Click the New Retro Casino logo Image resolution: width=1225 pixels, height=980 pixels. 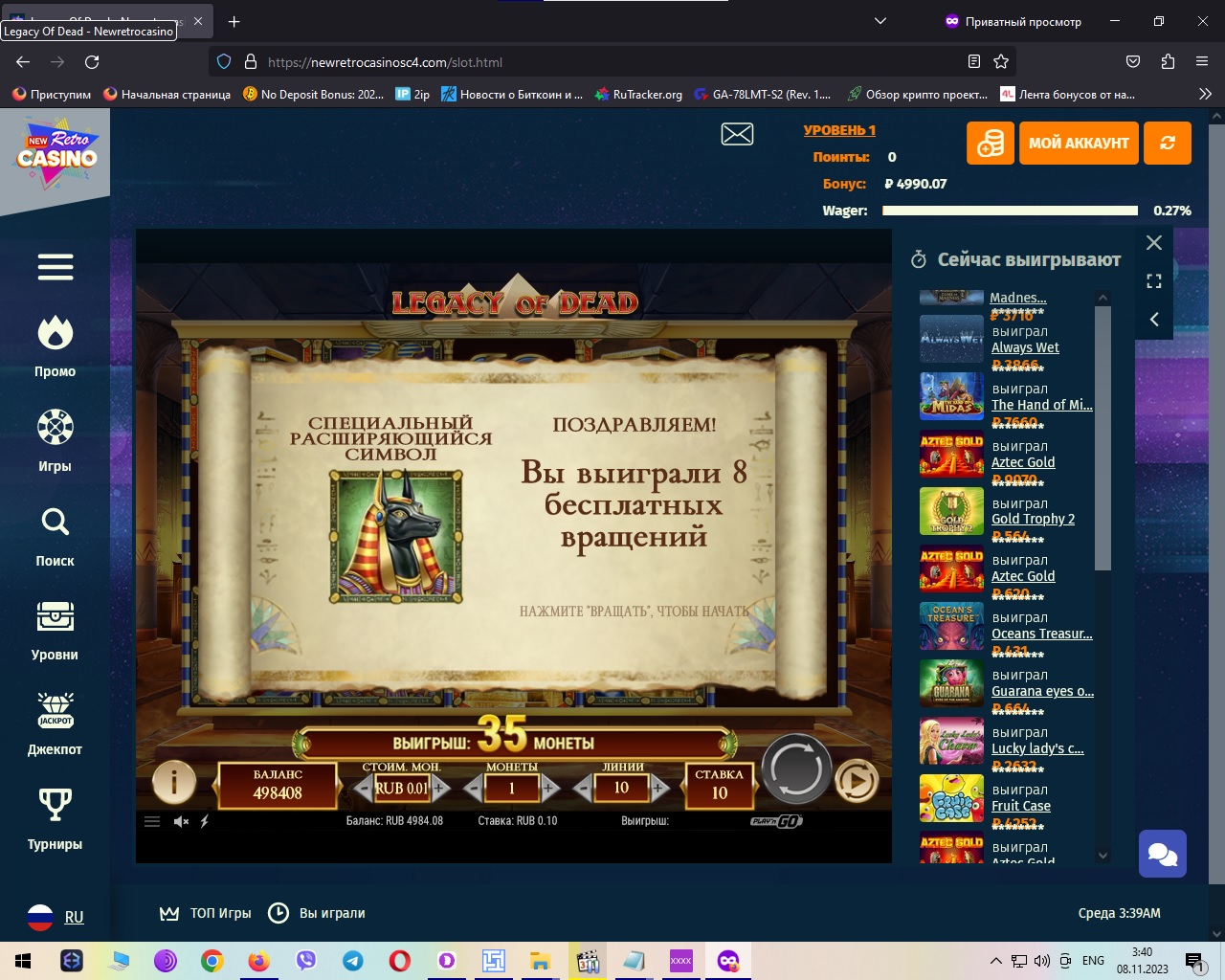click(57, 152)
